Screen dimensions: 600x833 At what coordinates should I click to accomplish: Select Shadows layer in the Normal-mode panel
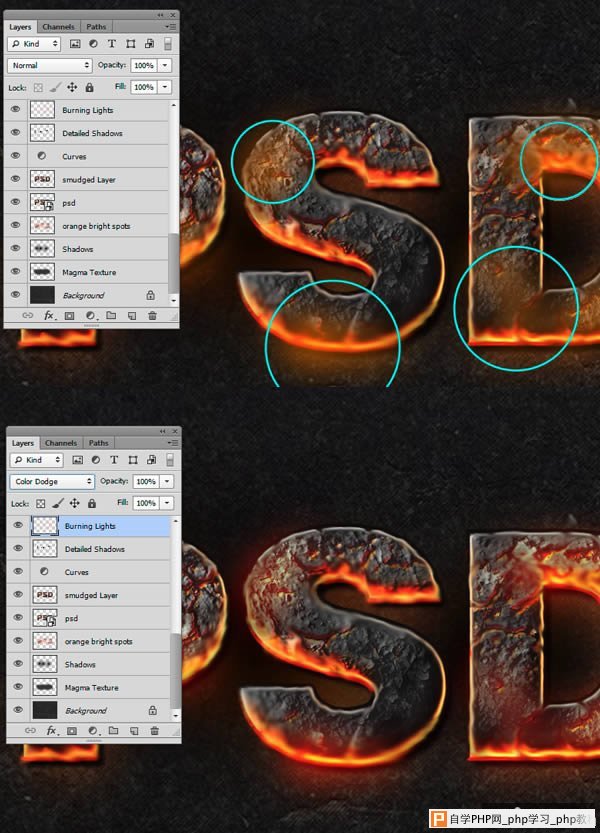86,249
